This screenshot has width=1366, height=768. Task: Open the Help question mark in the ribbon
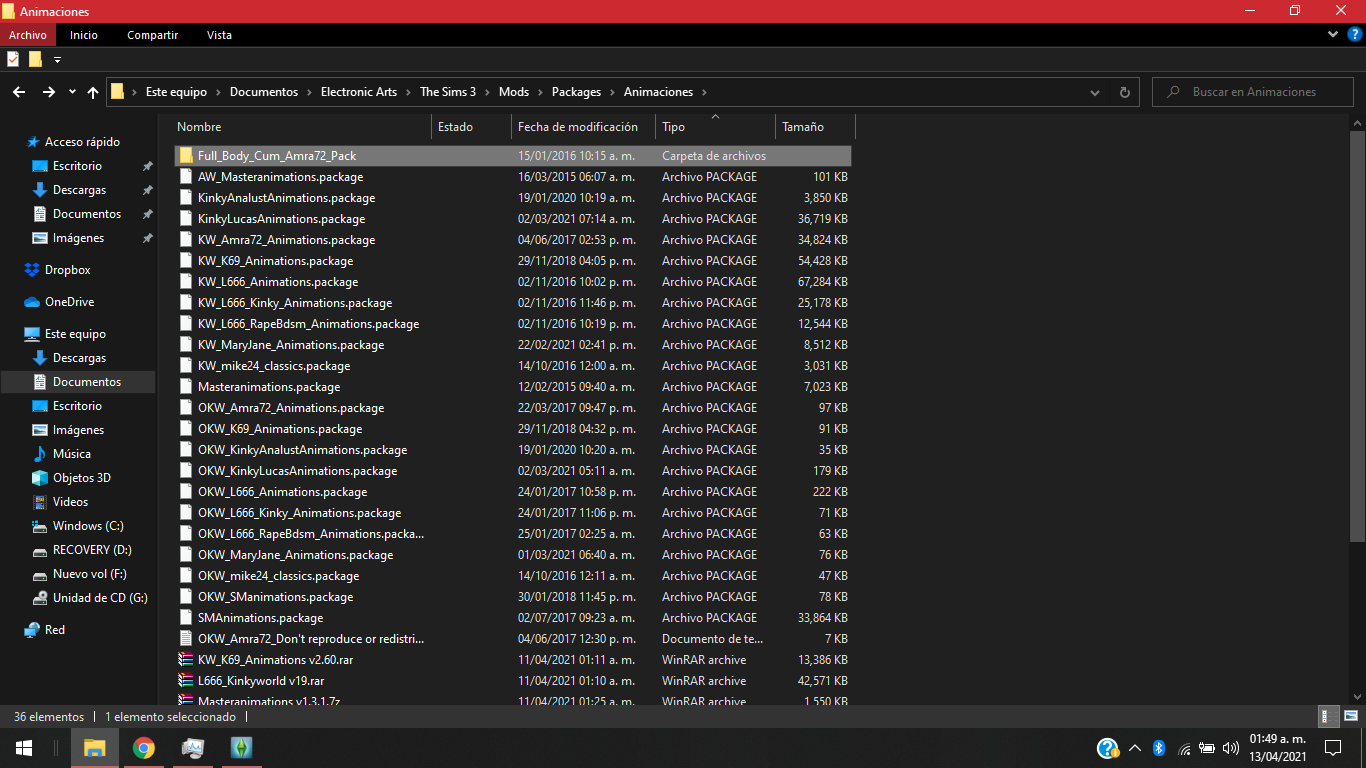(1354, 34)
